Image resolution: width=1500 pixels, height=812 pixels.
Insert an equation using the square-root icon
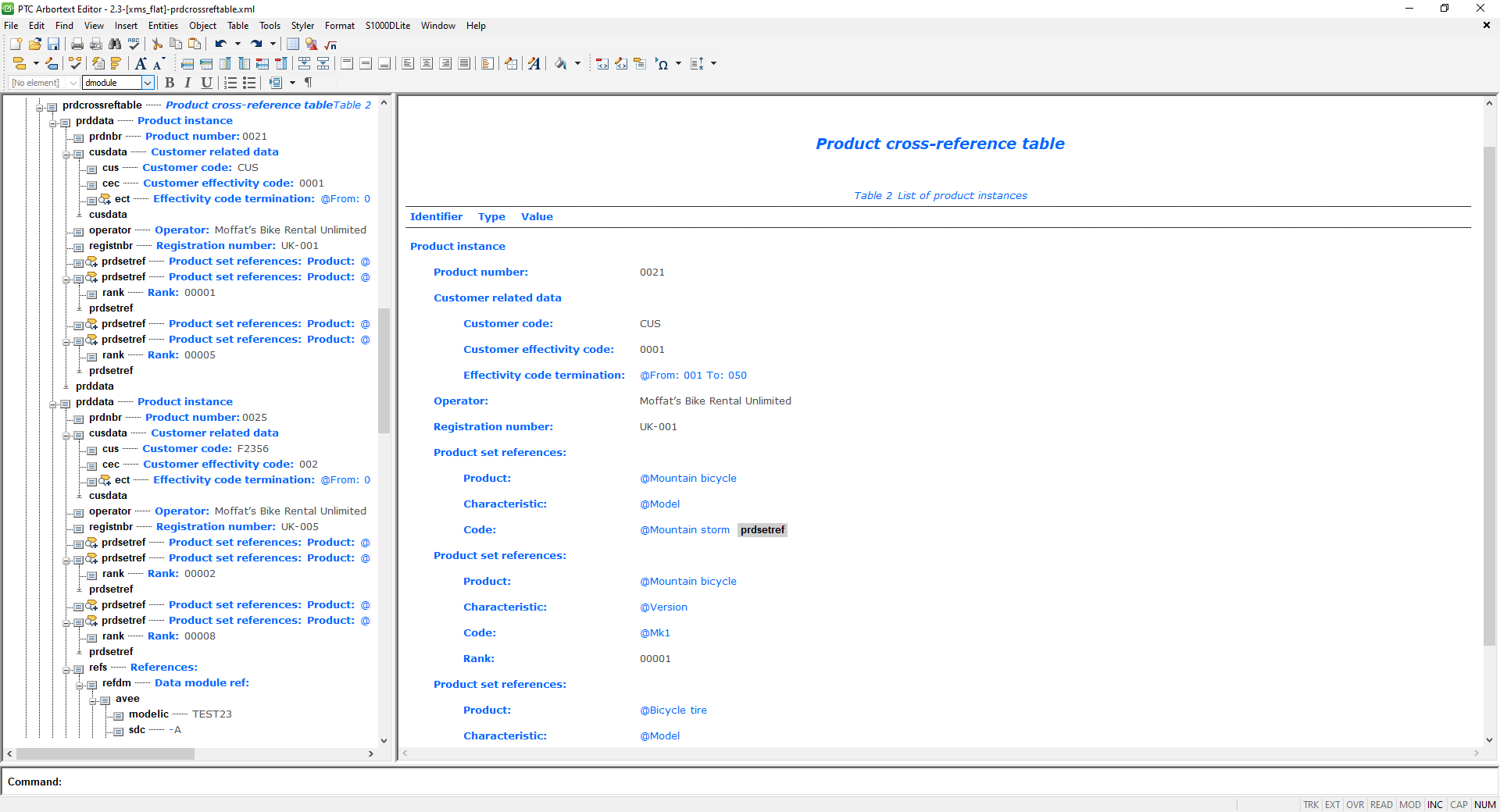(x=330, y=45)
